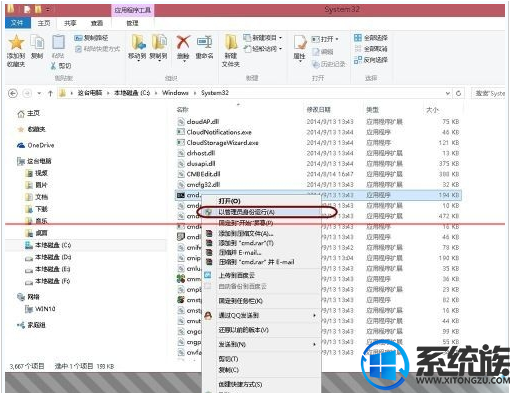Screen dimensions: 510x393
Task: Go forward with the forward arrow
Action: pos(27,93)
